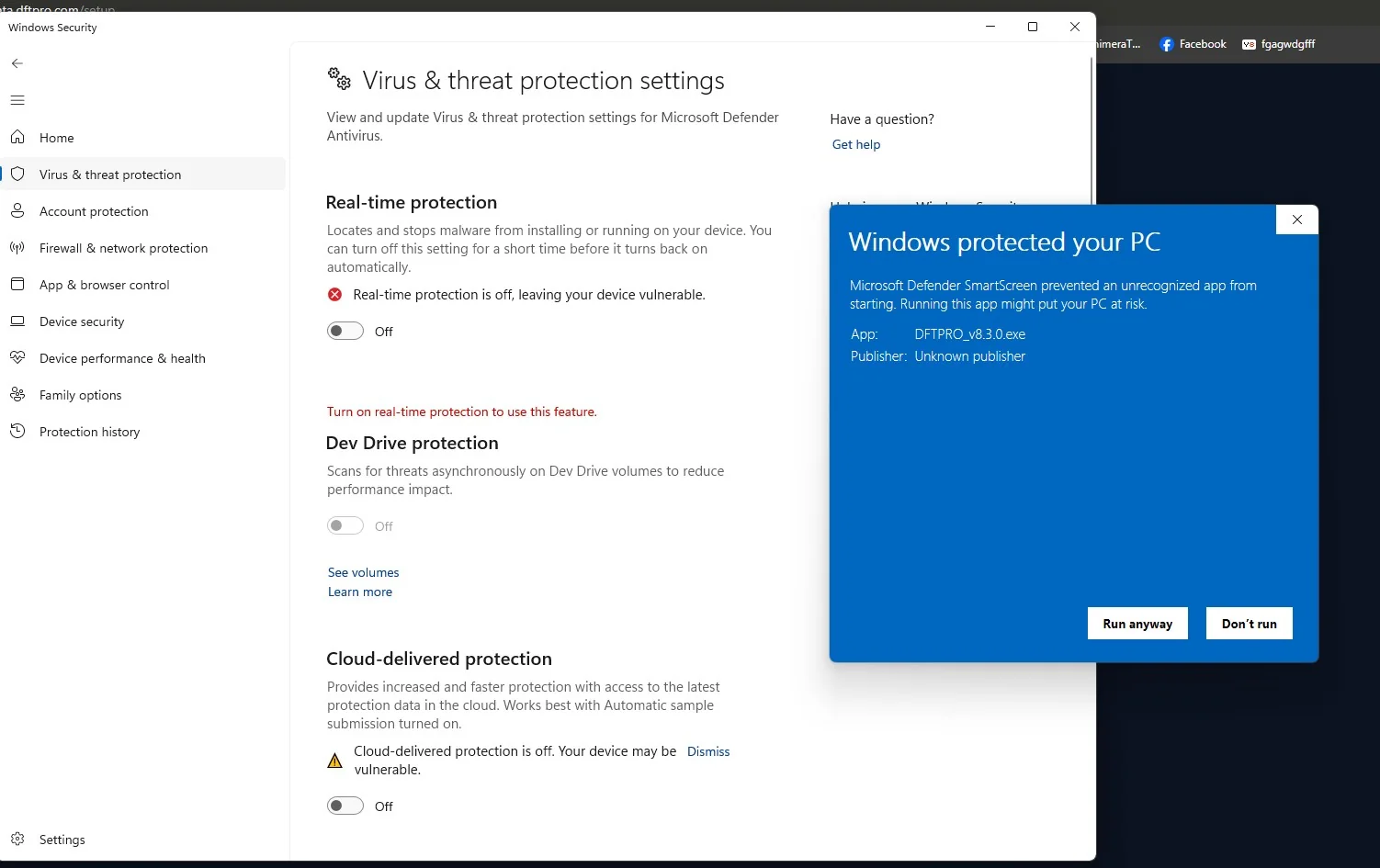Toggle the Dev Drive protection switch
Image resolution: width=1380 pixels, height=868 pixels.
tap(345, 525)
